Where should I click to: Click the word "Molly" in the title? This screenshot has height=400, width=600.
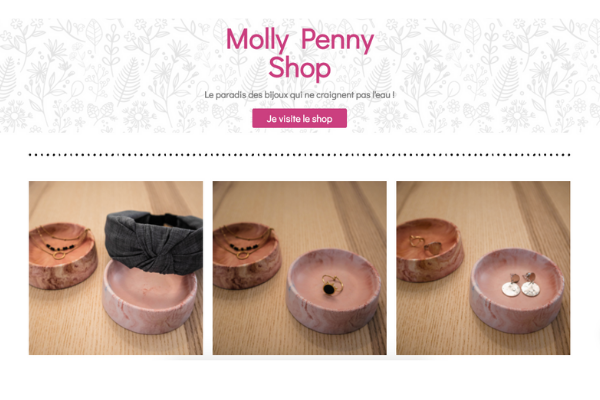[x=258, y=40]
